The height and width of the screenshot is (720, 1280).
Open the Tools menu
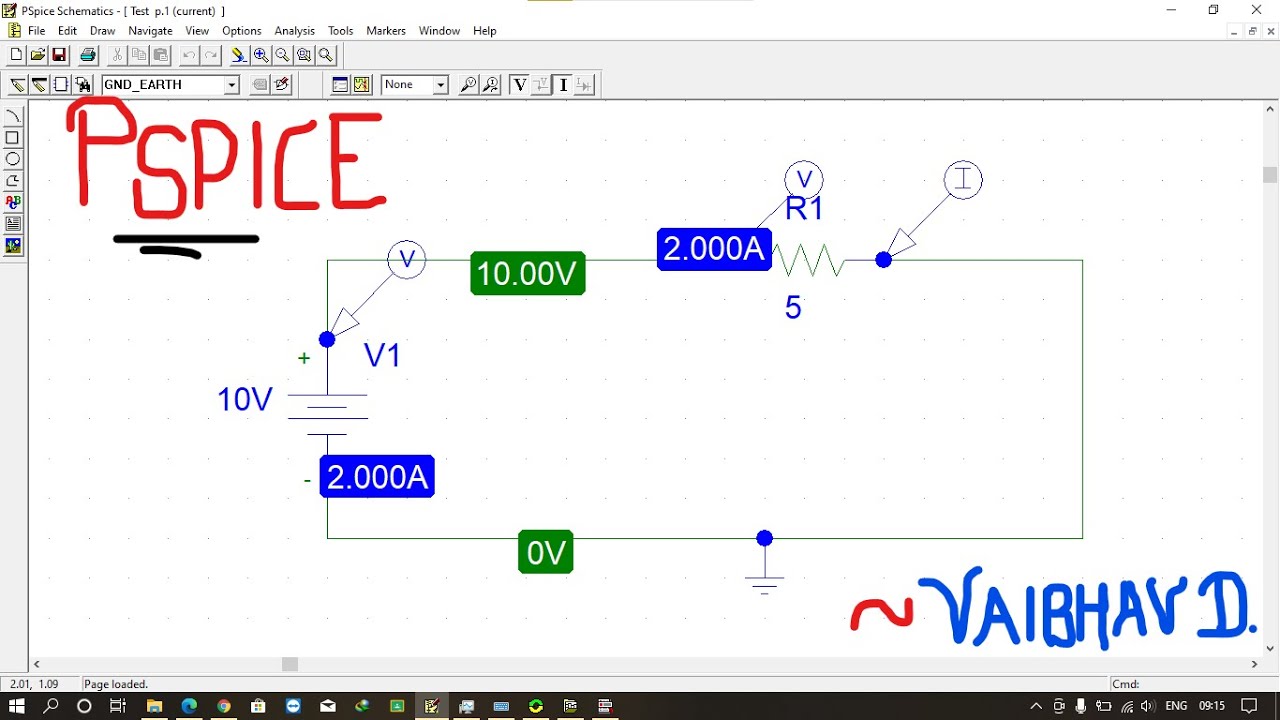click(x=341, y=31)
